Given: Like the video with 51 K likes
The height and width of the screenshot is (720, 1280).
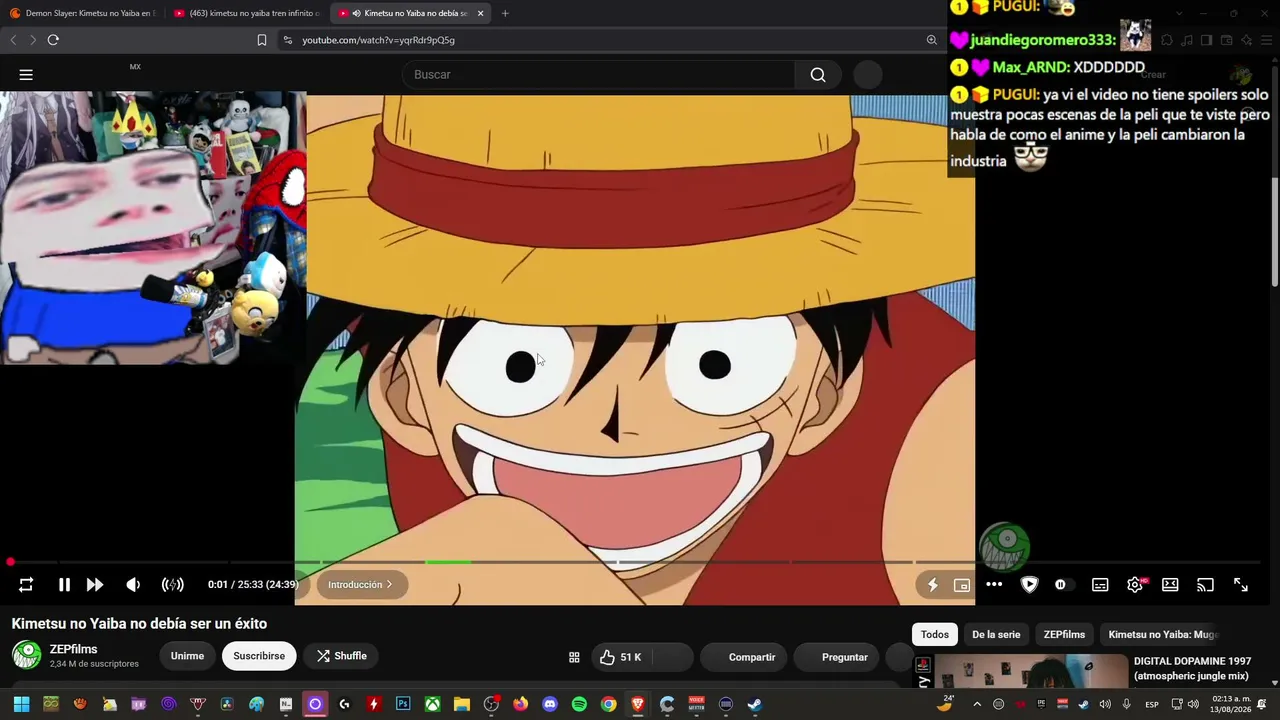Looking at the screenshot, I should click(620, 657).
